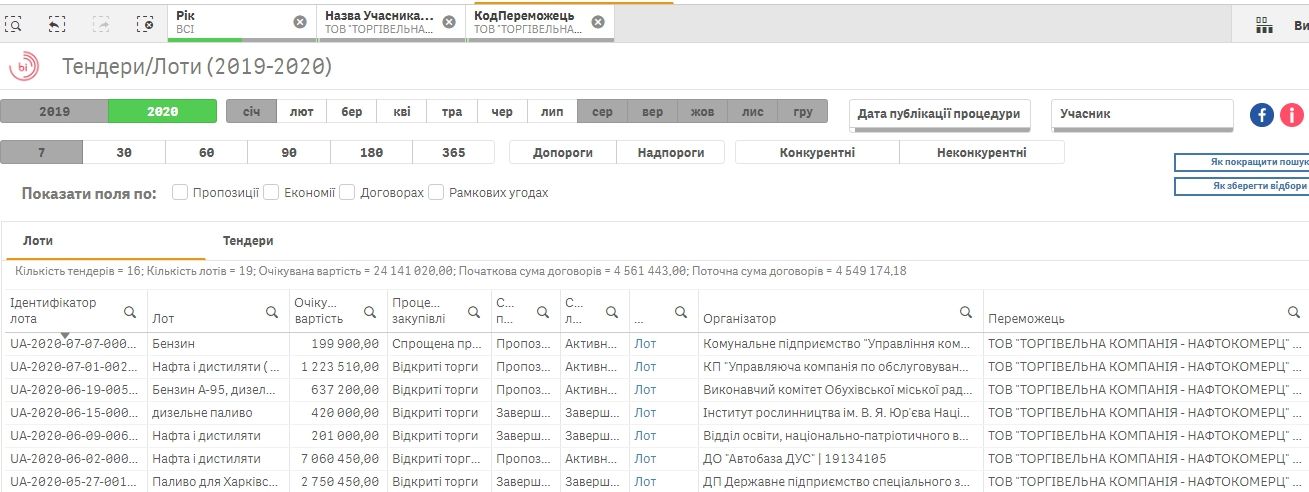Select the 180 days period
Image resolution: width=1309 pixels, height=492 pixels.
pos(371,152)
